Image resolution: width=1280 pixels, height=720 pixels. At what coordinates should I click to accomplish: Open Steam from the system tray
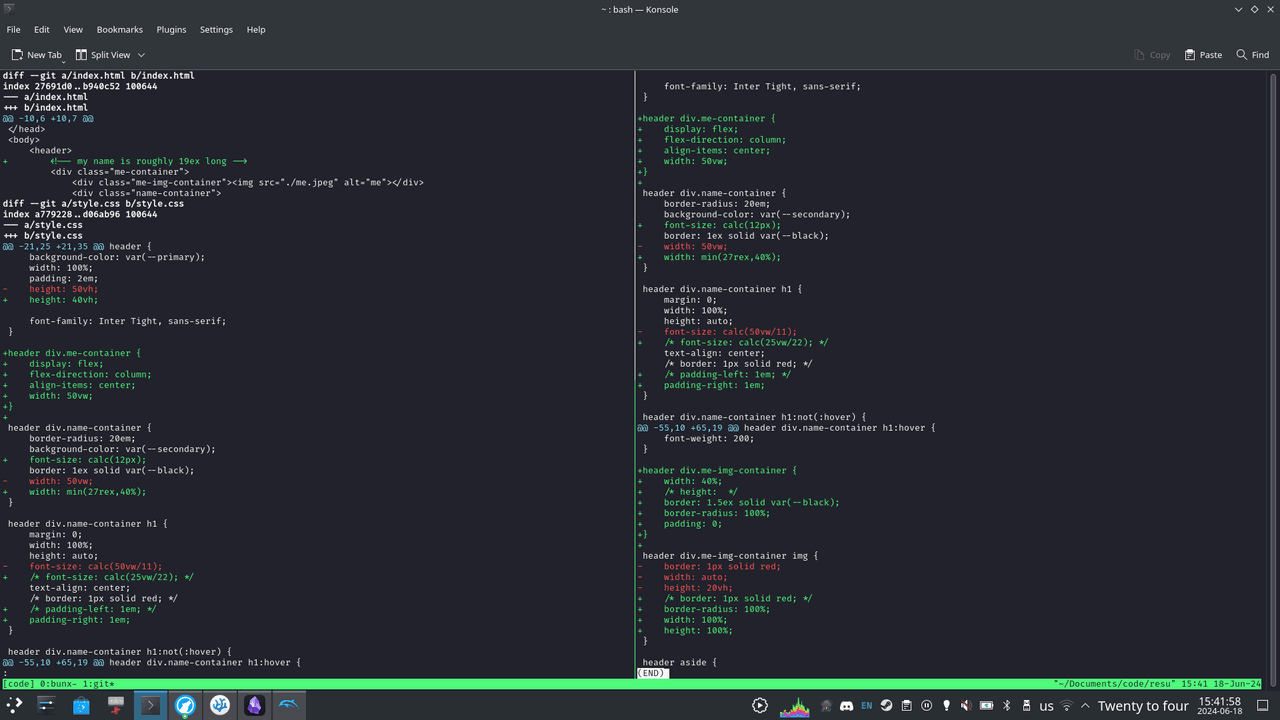click(x=887, y=706)
